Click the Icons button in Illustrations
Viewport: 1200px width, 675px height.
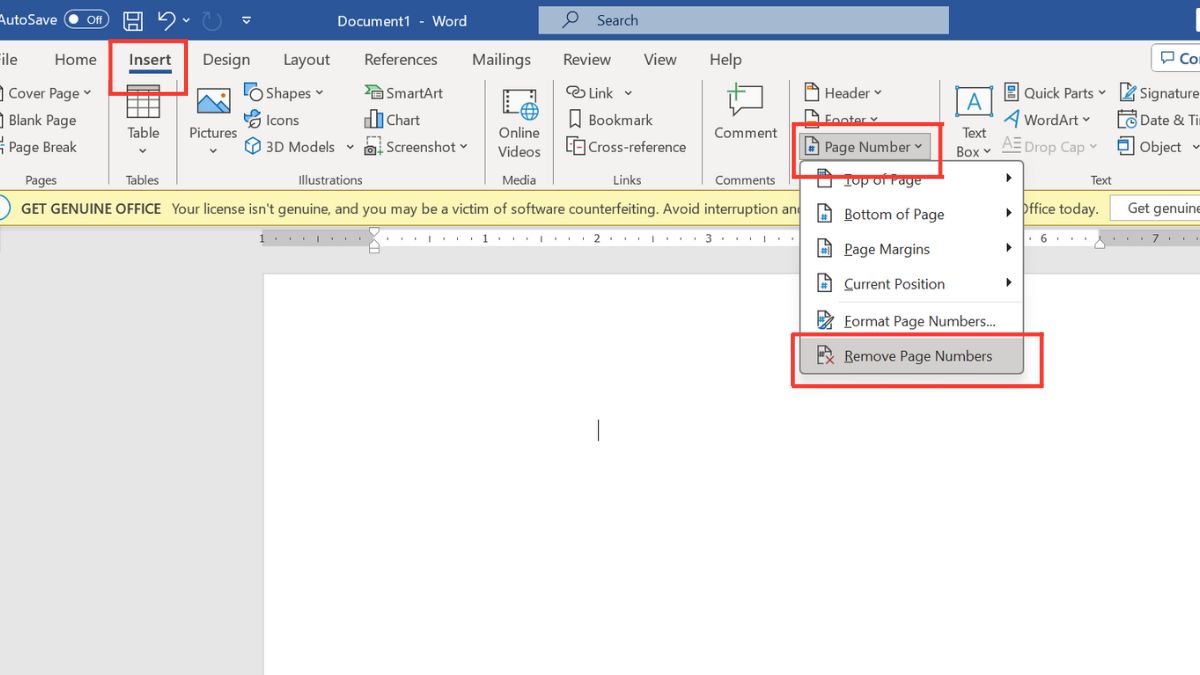(272, 120)
